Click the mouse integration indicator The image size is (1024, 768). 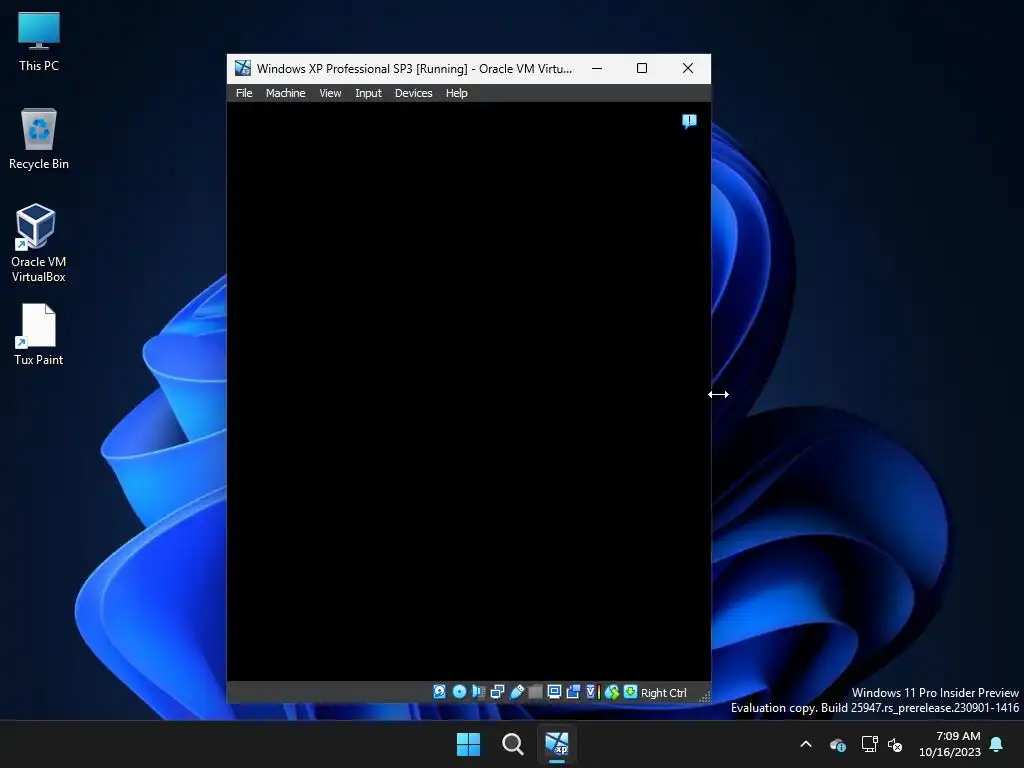coord(612,692)
